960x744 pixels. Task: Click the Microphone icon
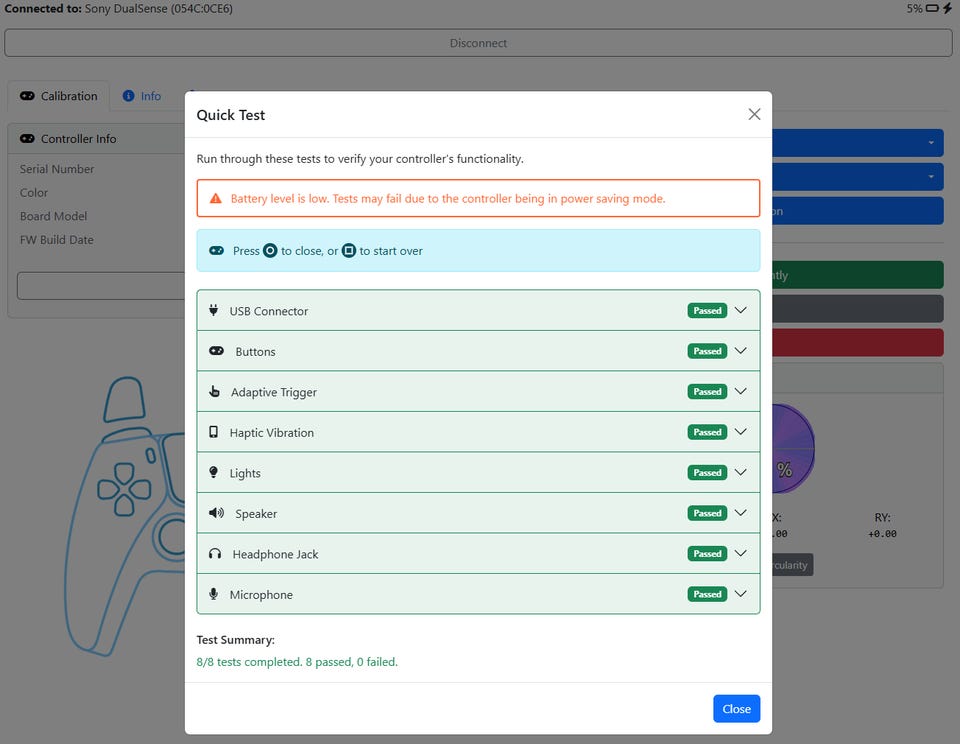tap(213, 594)
